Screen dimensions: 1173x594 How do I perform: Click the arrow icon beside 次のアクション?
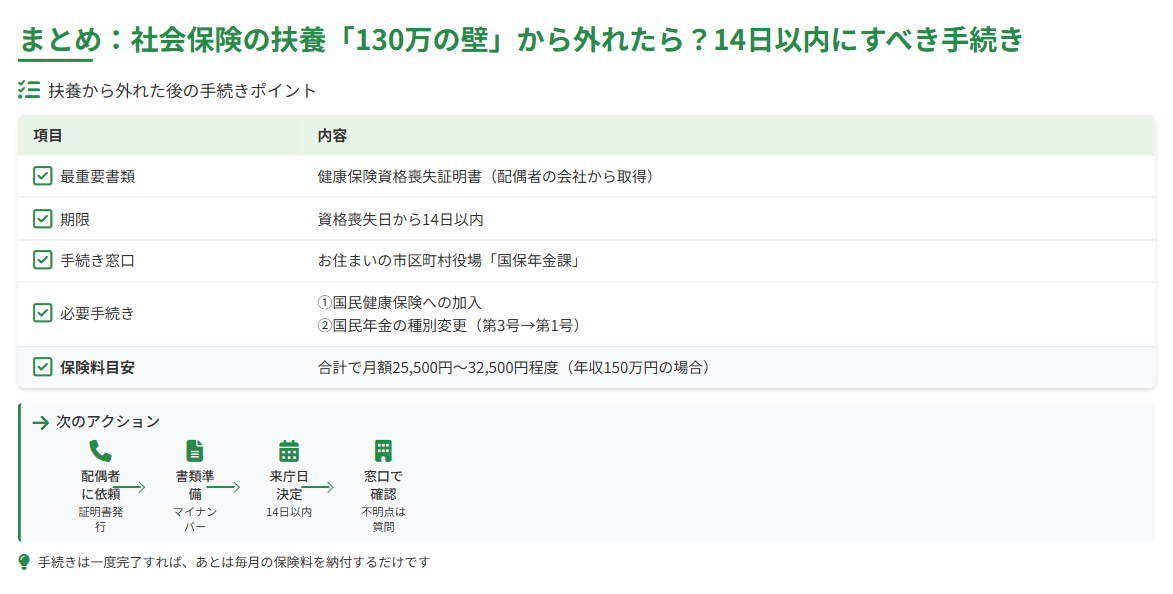(41, 422)
